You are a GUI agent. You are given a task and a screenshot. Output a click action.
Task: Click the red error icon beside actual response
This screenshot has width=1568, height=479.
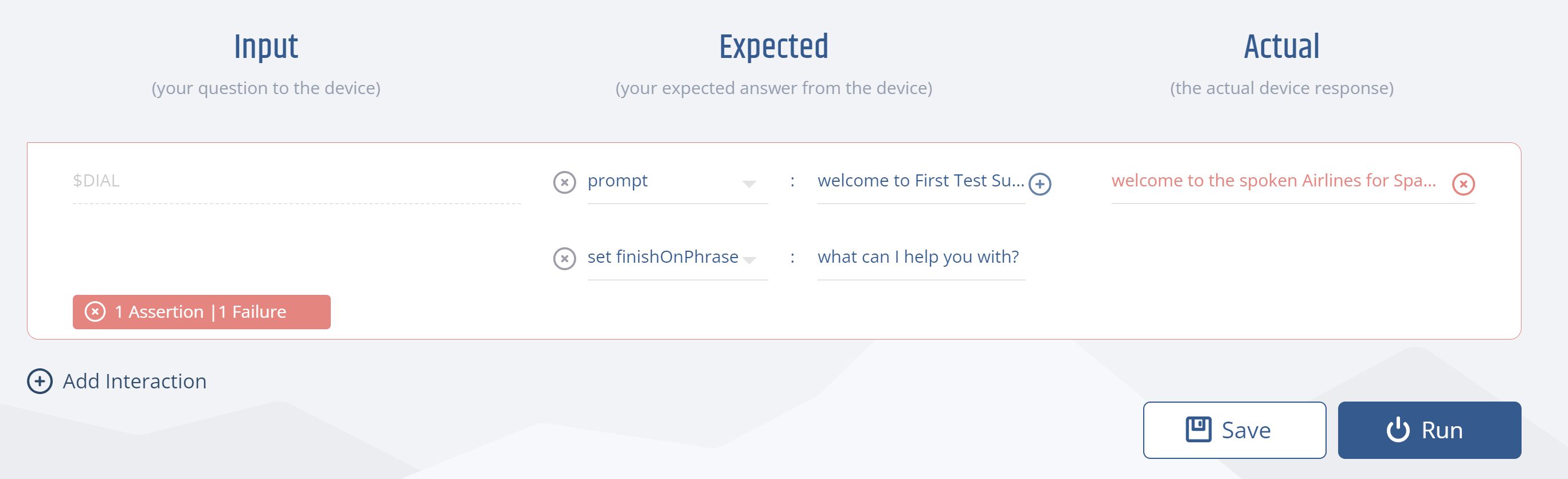click(x=1463, y=184)
